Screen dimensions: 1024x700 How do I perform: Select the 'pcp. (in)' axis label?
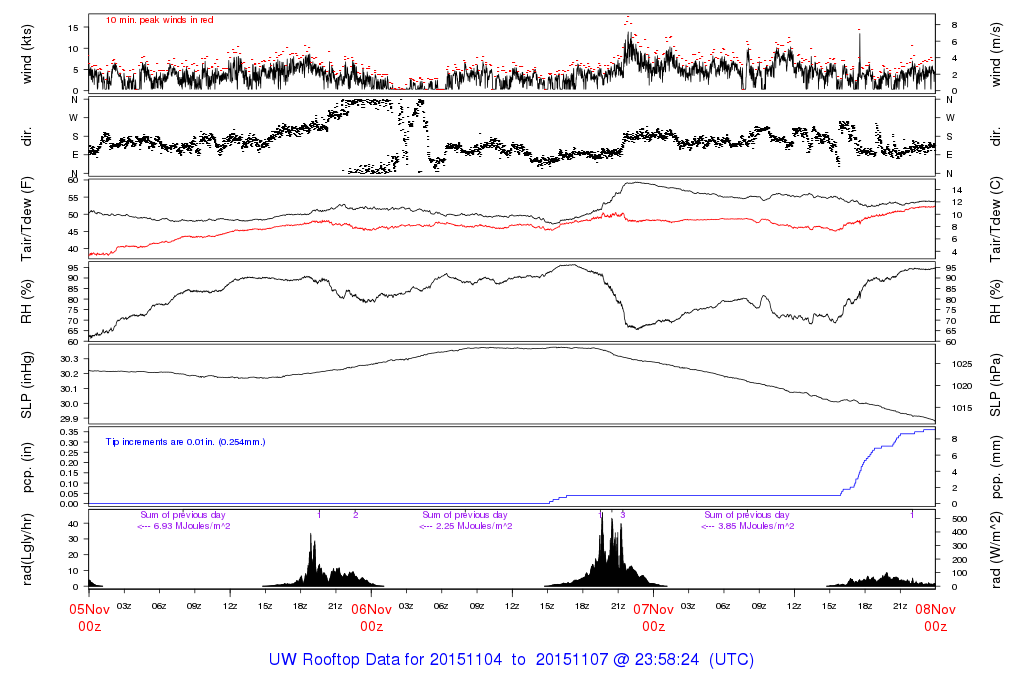(27, 467)
